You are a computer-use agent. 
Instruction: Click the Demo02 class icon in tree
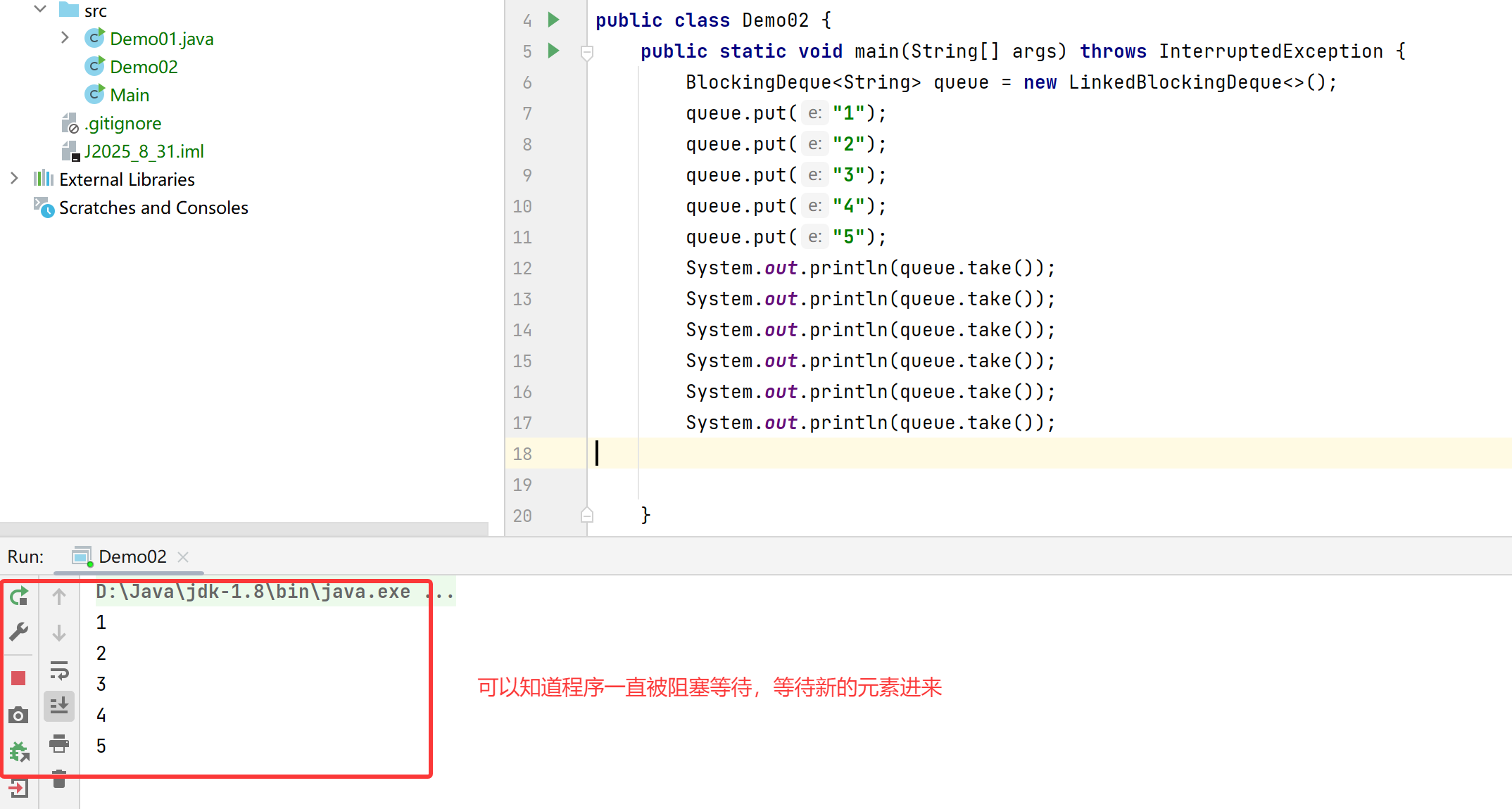(x=94, y=66)
